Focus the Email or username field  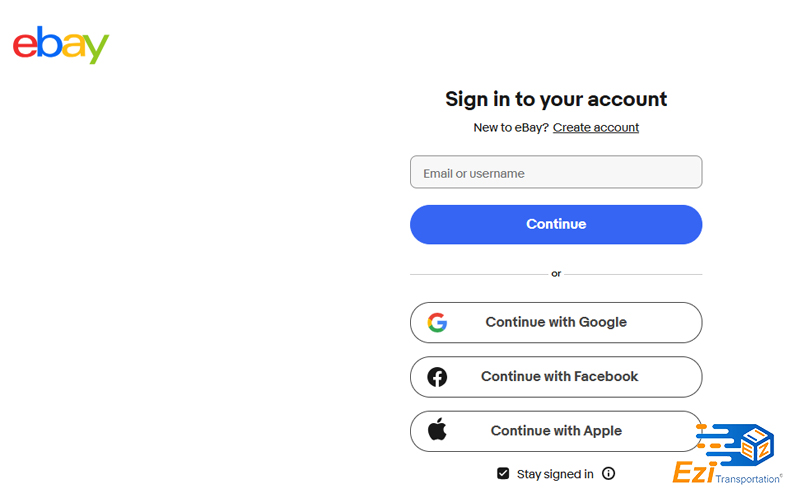556,172
